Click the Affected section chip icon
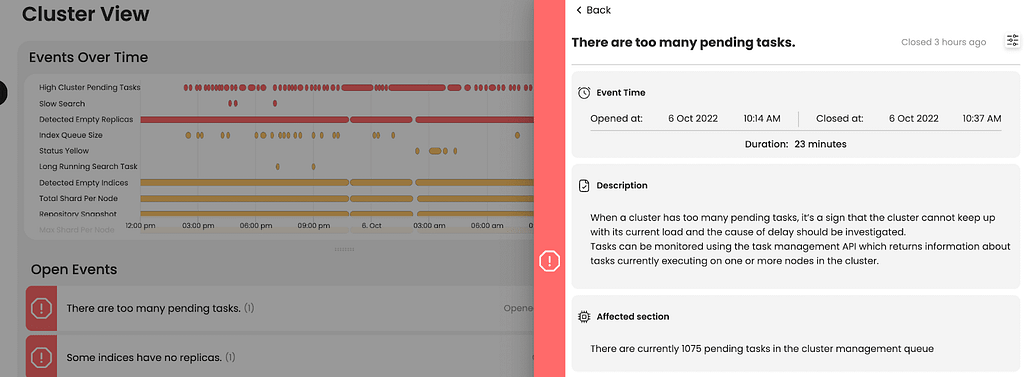The width and height of the screenshot is (1024, 377). point(584,317)
